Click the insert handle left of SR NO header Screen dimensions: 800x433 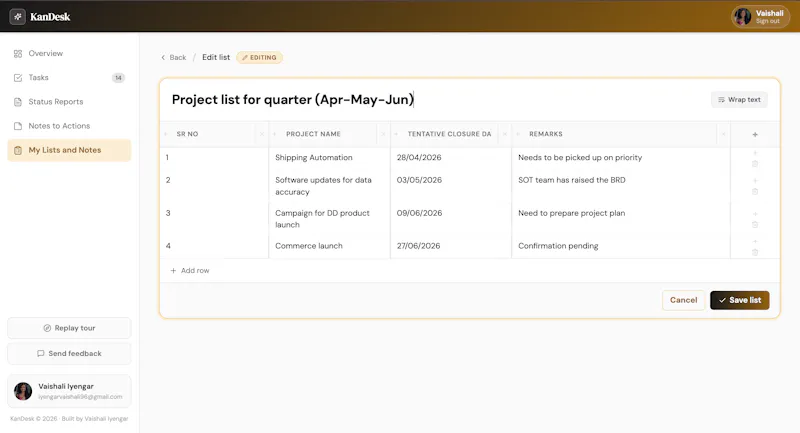click(165, 134)
